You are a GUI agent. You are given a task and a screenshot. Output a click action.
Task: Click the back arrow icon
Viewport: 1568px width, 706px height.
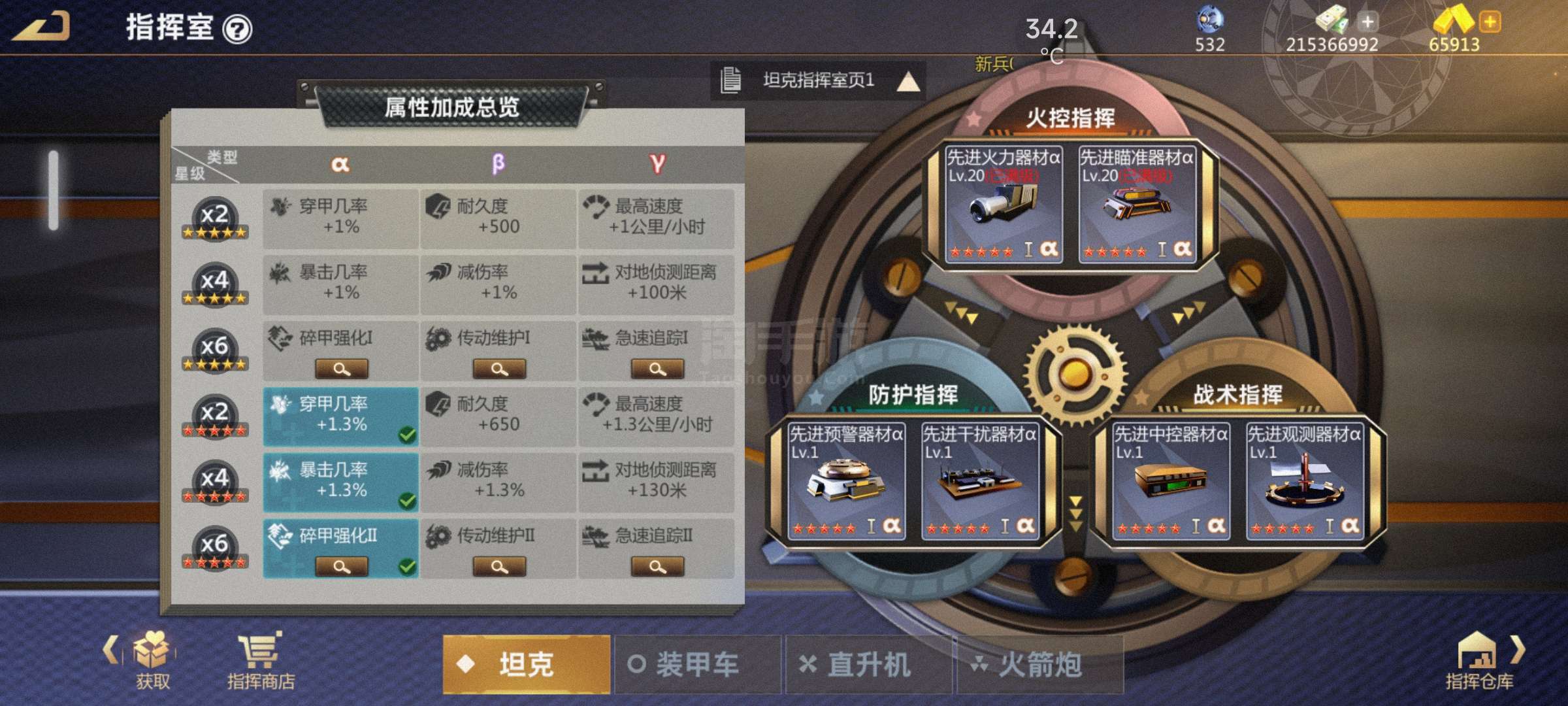(41, 27)
